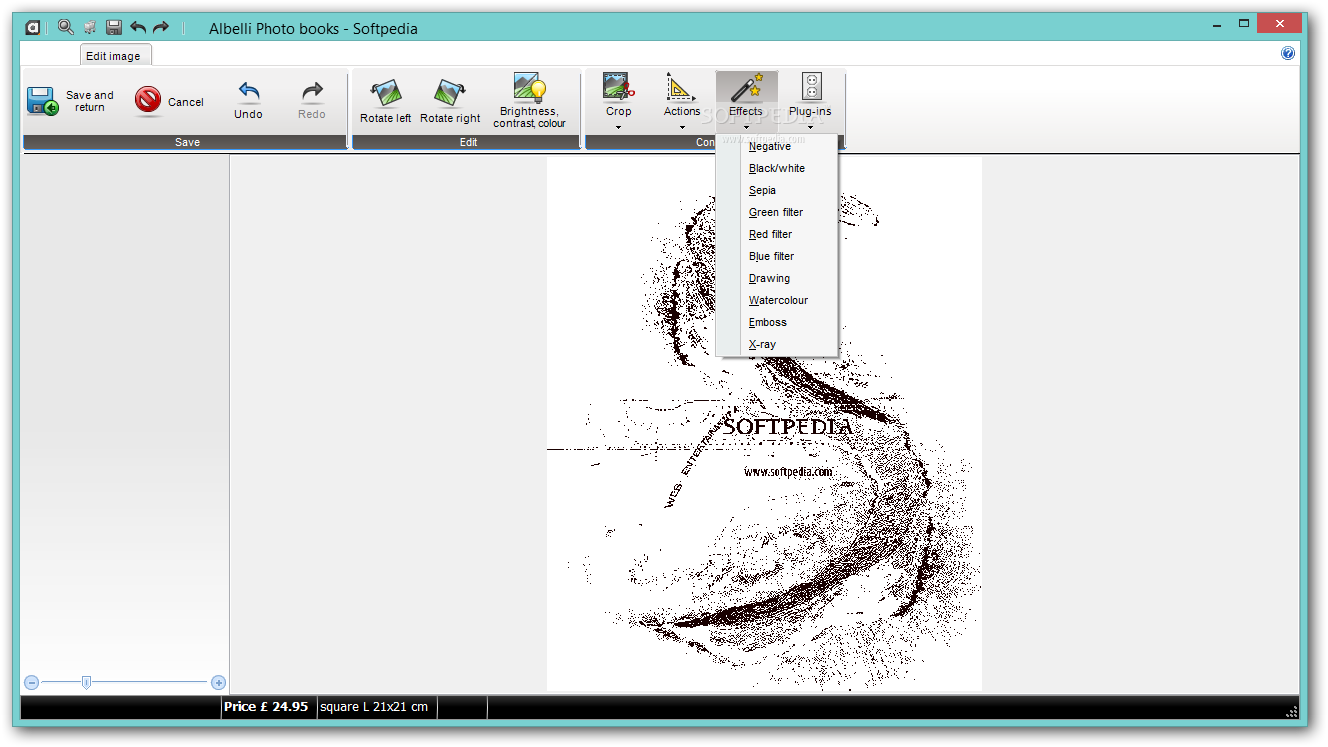Image resolution: width=1328 pixels, height=747 pixels.
Task: Click the zoom slider handle
Action: (86, 682)
